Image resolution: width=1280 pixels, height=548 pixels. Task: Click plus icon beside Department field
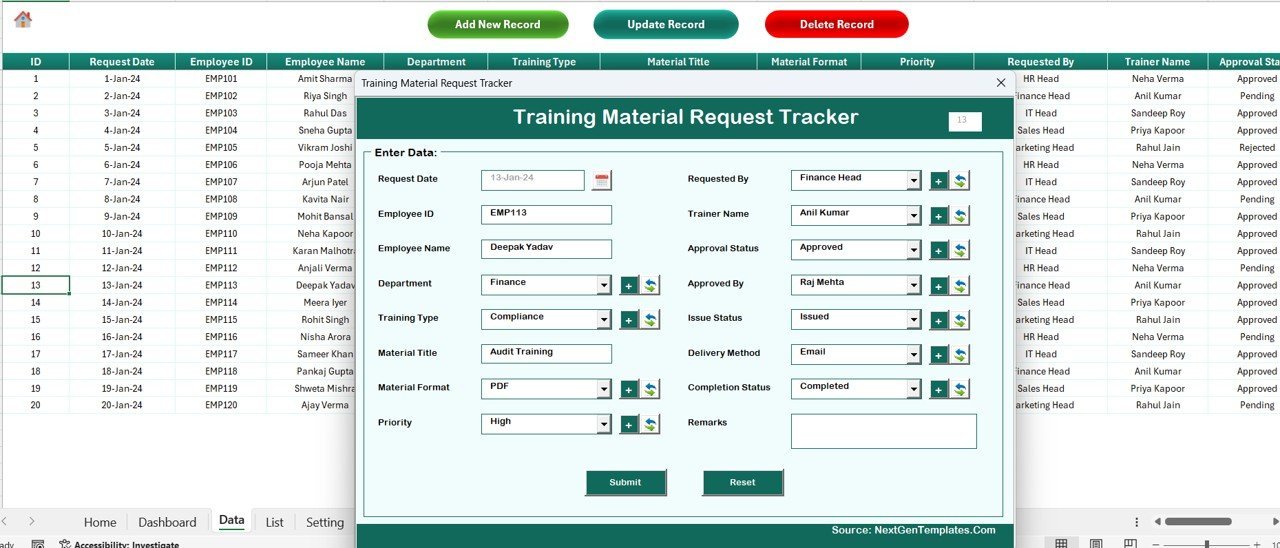click(x=629, y=286)
